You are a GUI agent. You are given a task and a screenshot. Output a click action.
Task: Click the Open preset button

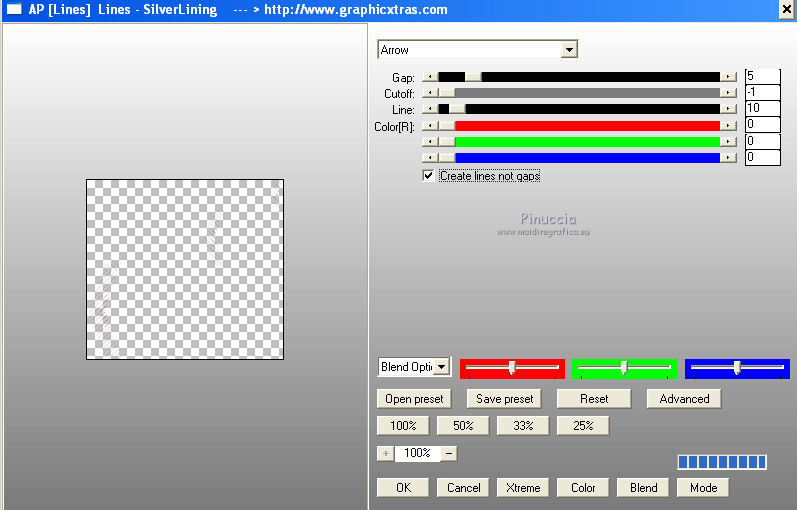coord(414,399)
